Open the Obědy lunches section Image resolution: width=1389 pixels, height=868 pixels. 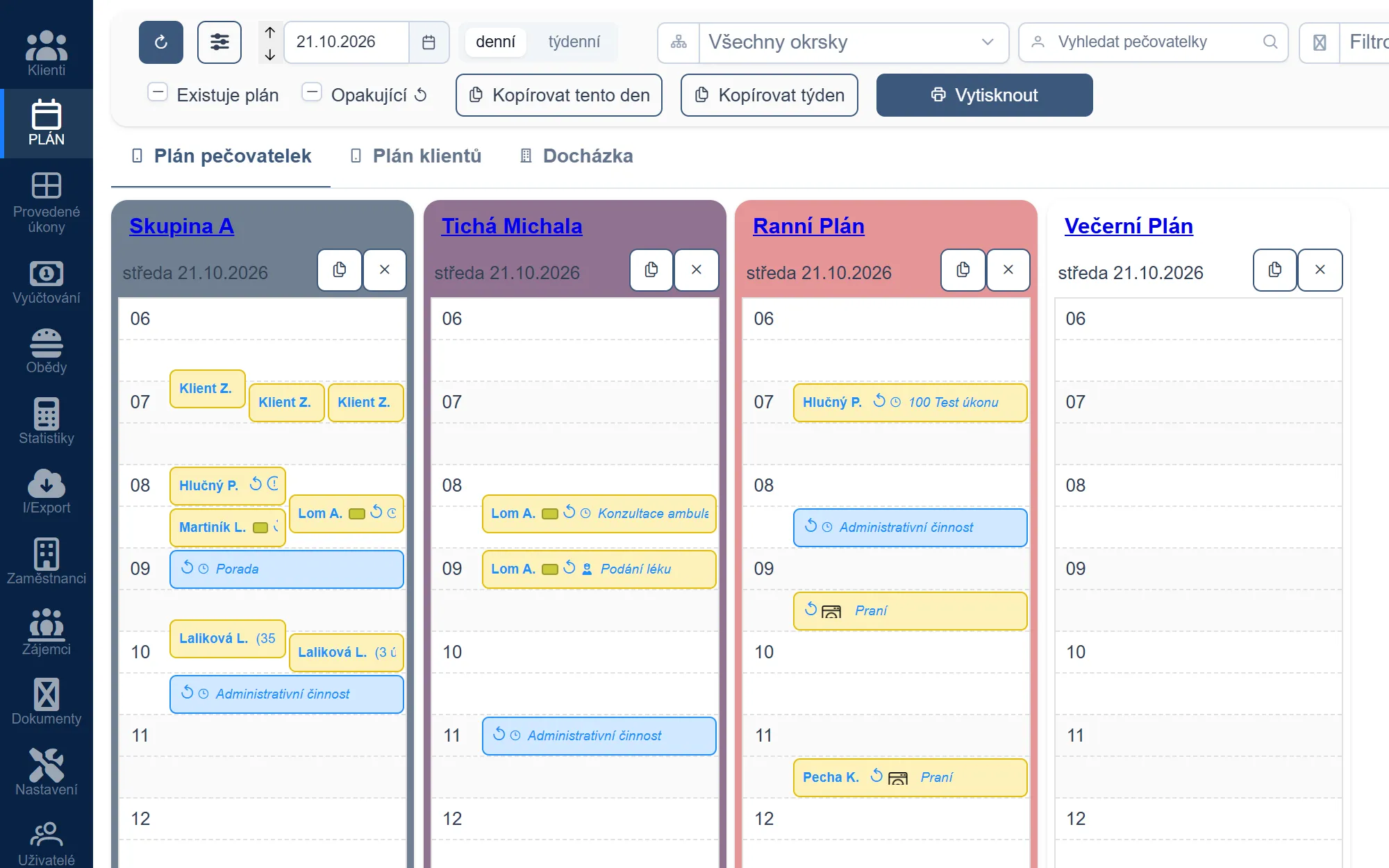click(x=46, y=351)
